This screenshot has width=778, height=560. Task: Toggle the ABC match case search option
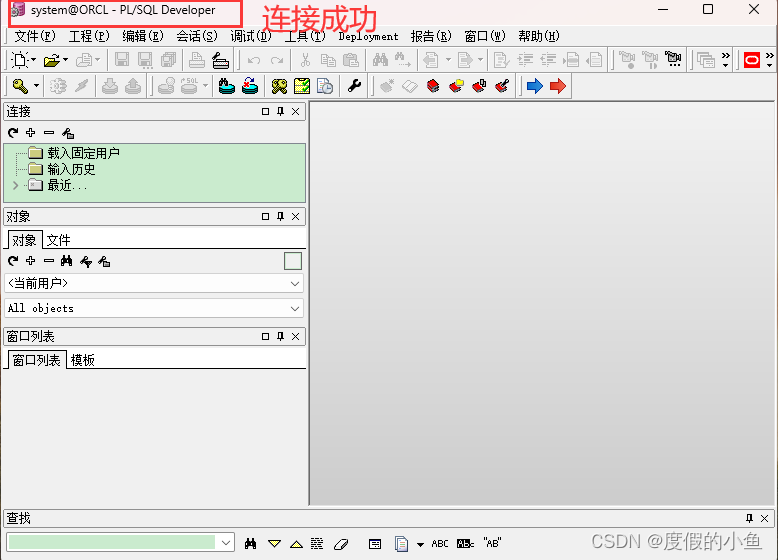click(x=440, y=544)
